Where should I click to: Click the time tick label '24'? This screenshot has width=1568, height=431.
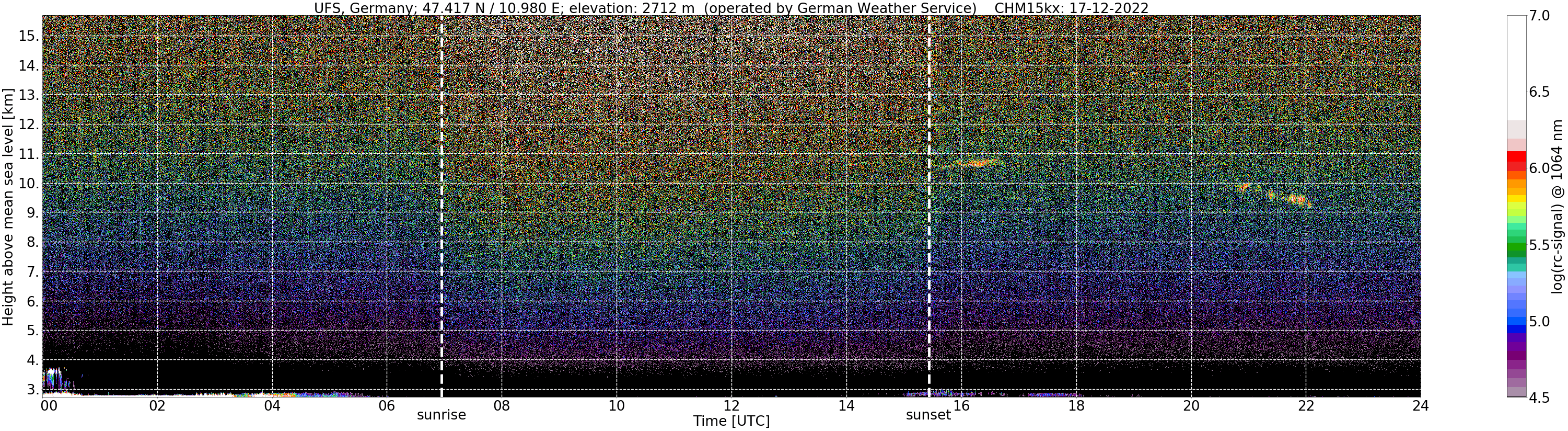click(1421, 406)
